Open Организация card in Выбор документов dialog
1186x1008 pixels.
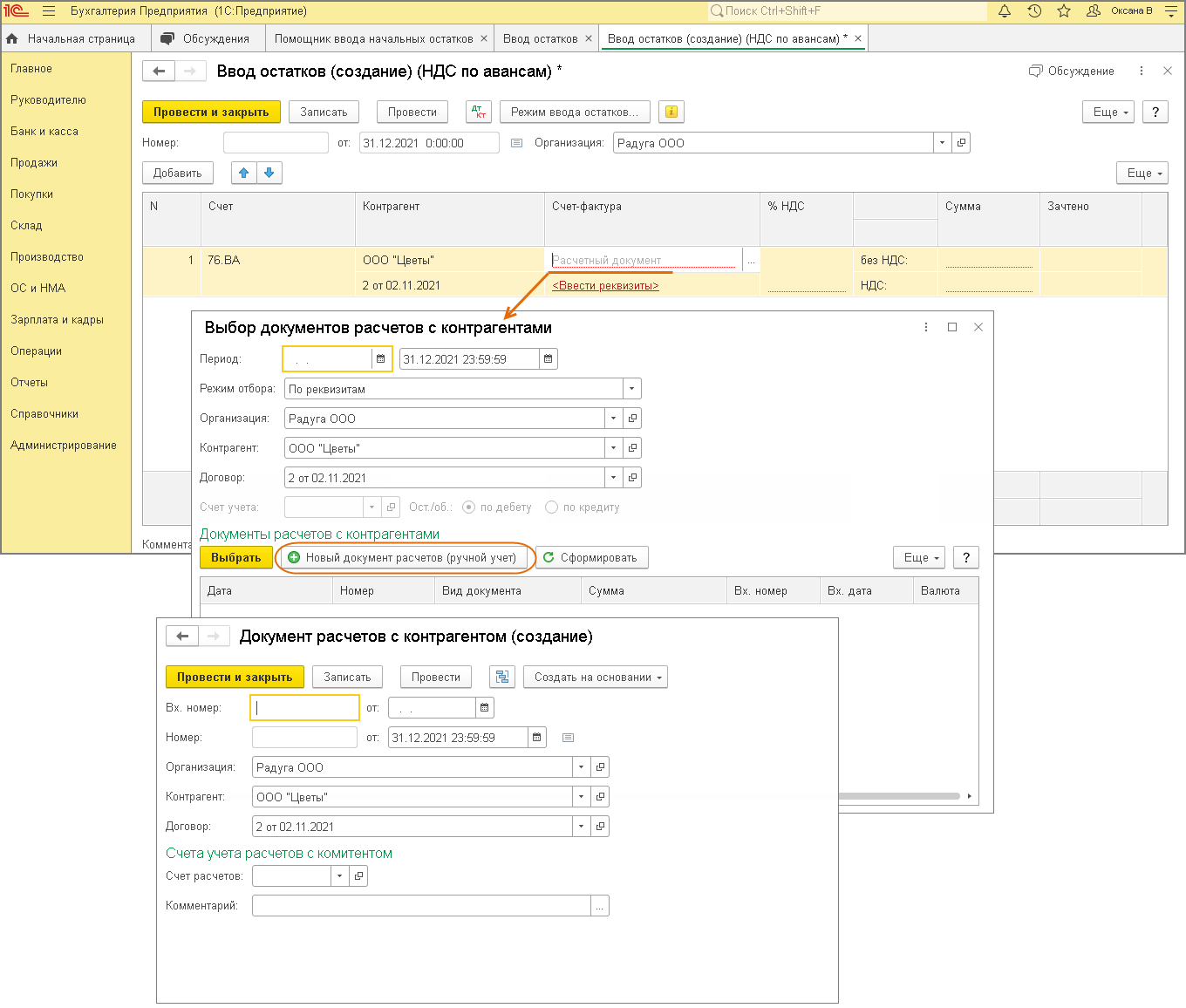(x=633, y=419)
